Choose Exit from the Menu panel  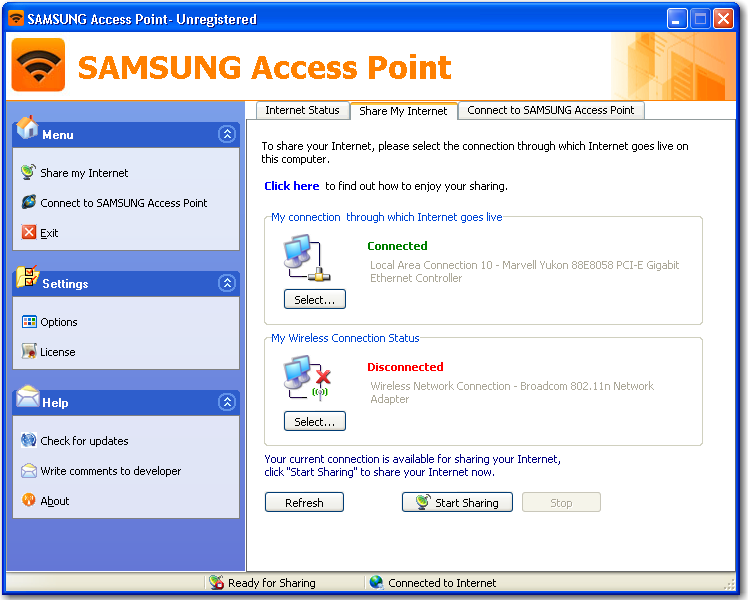point(49,233)
